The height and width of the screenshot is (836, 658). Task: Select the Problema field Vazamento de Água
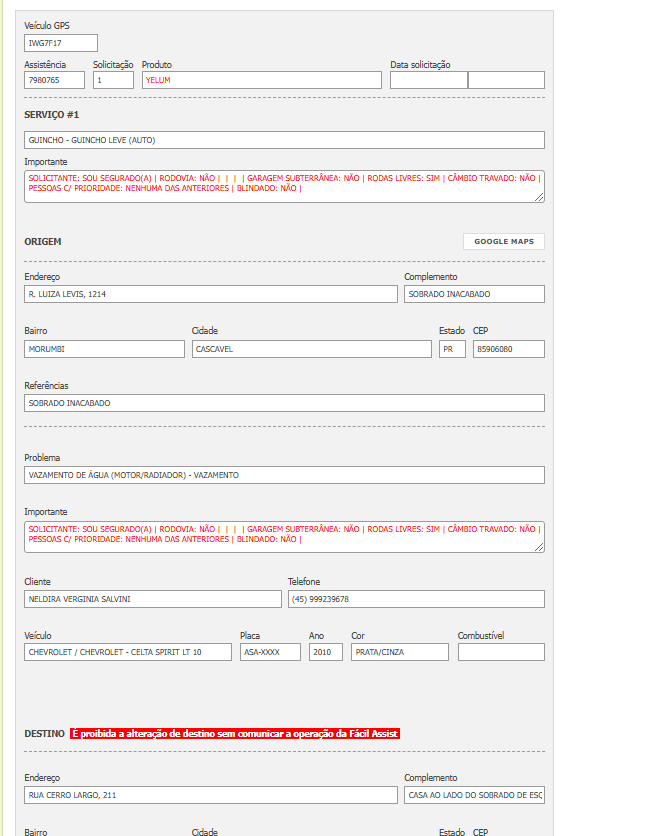(284, 475)
